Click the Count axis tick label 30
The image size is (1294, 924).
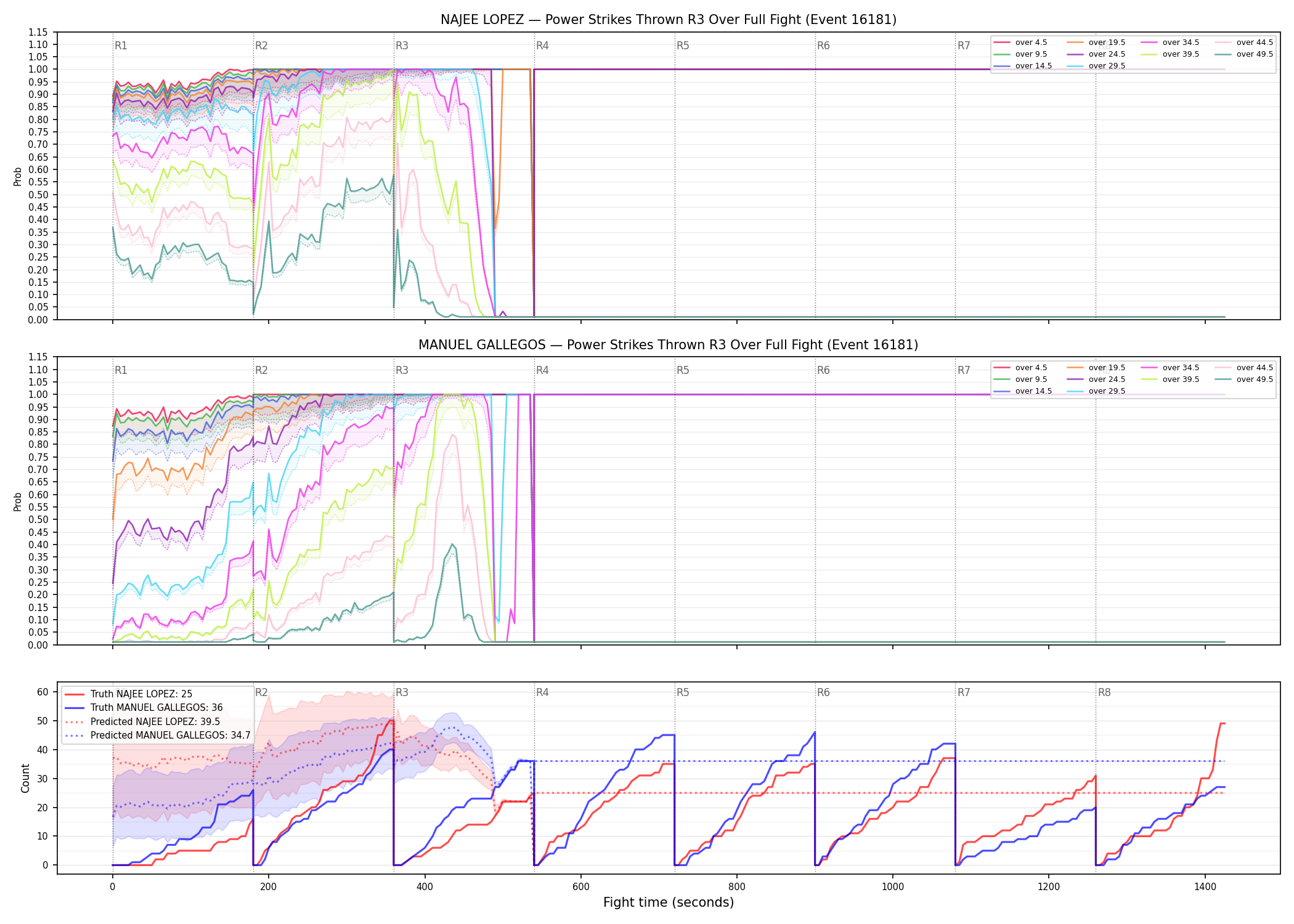click(x=43, y=779)
